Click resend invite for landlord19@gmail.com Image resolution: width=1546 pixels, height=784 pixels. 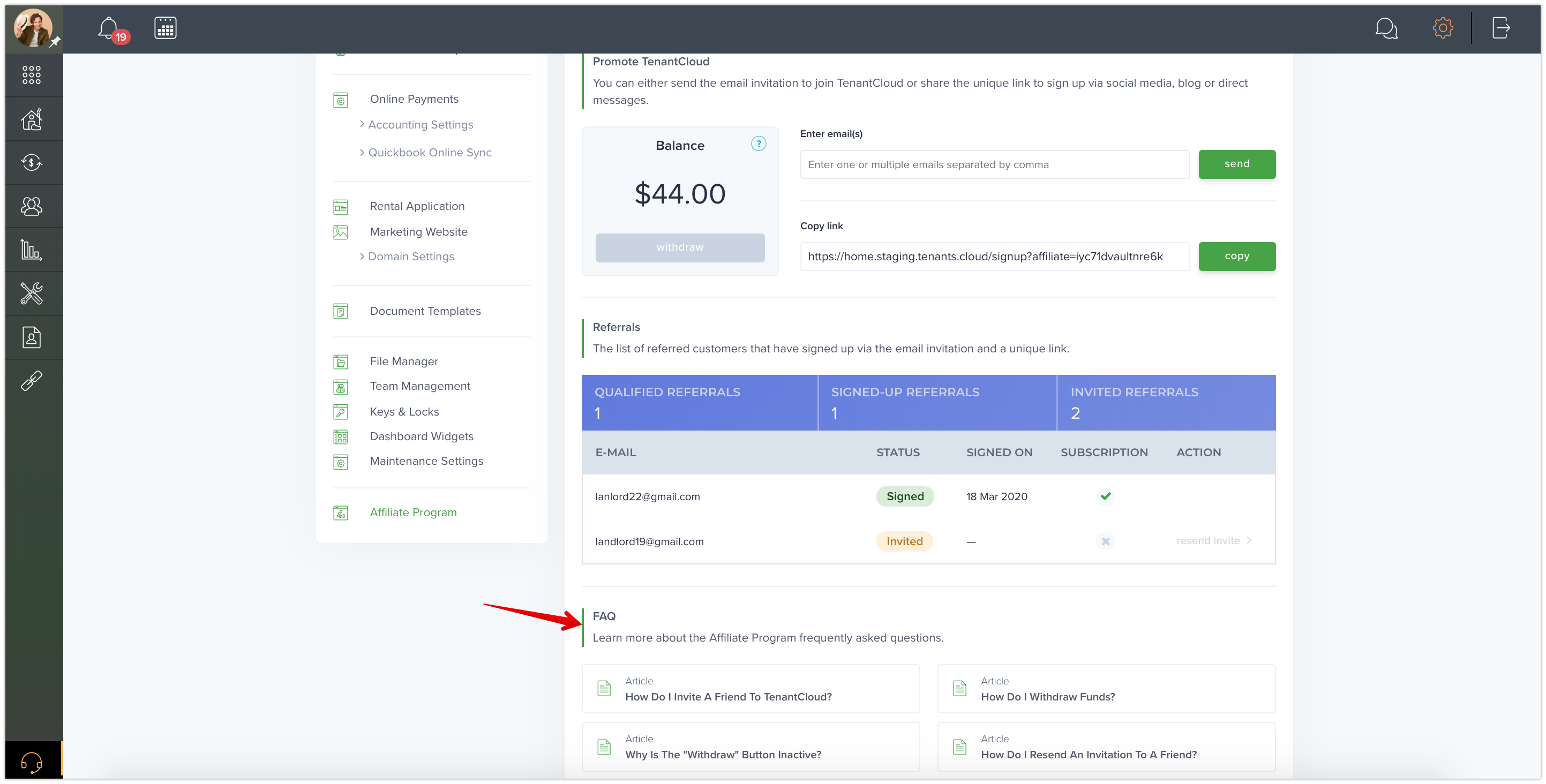1213,540
